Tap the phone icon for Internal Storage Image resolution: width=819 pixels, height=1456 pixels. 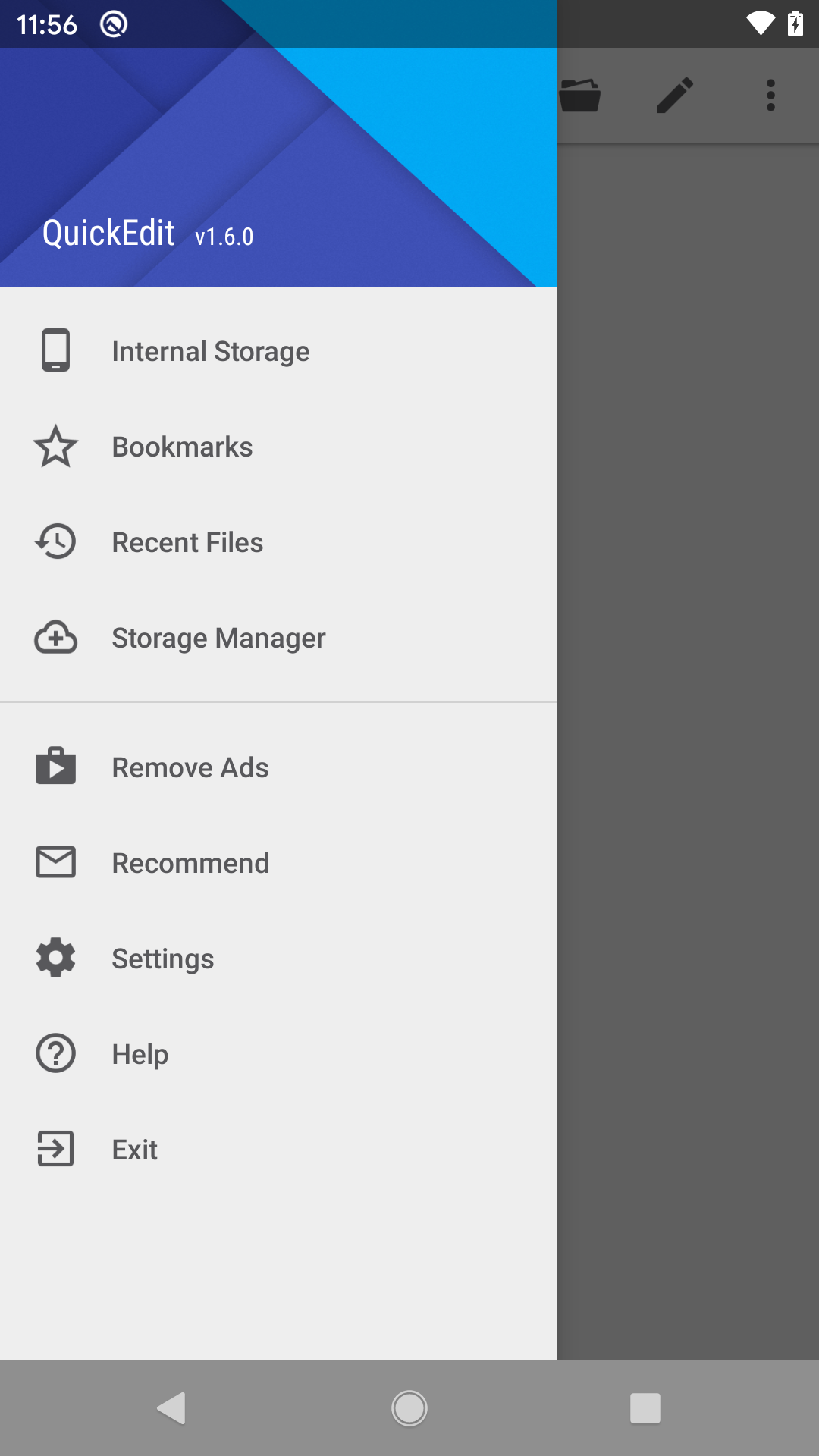coord(55,350)
